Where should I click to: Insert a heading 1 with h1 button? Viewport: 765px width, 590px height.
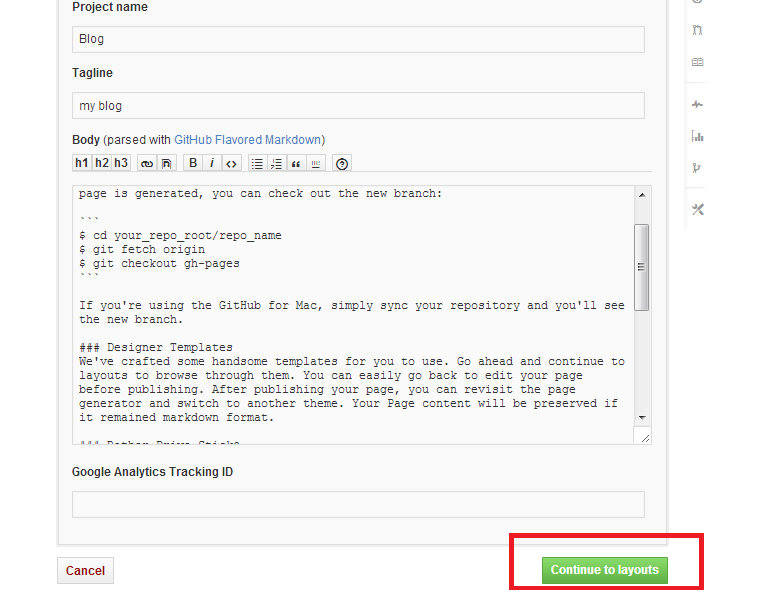[x=81, y=163]
